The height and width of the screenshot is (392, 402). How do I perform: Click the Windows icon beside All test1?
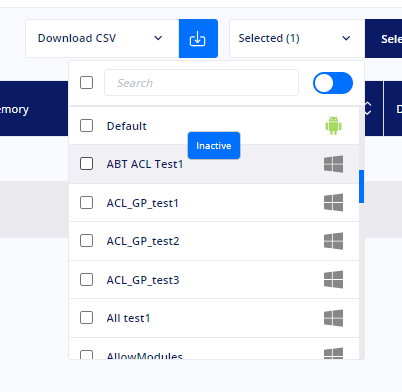point(333,318)
